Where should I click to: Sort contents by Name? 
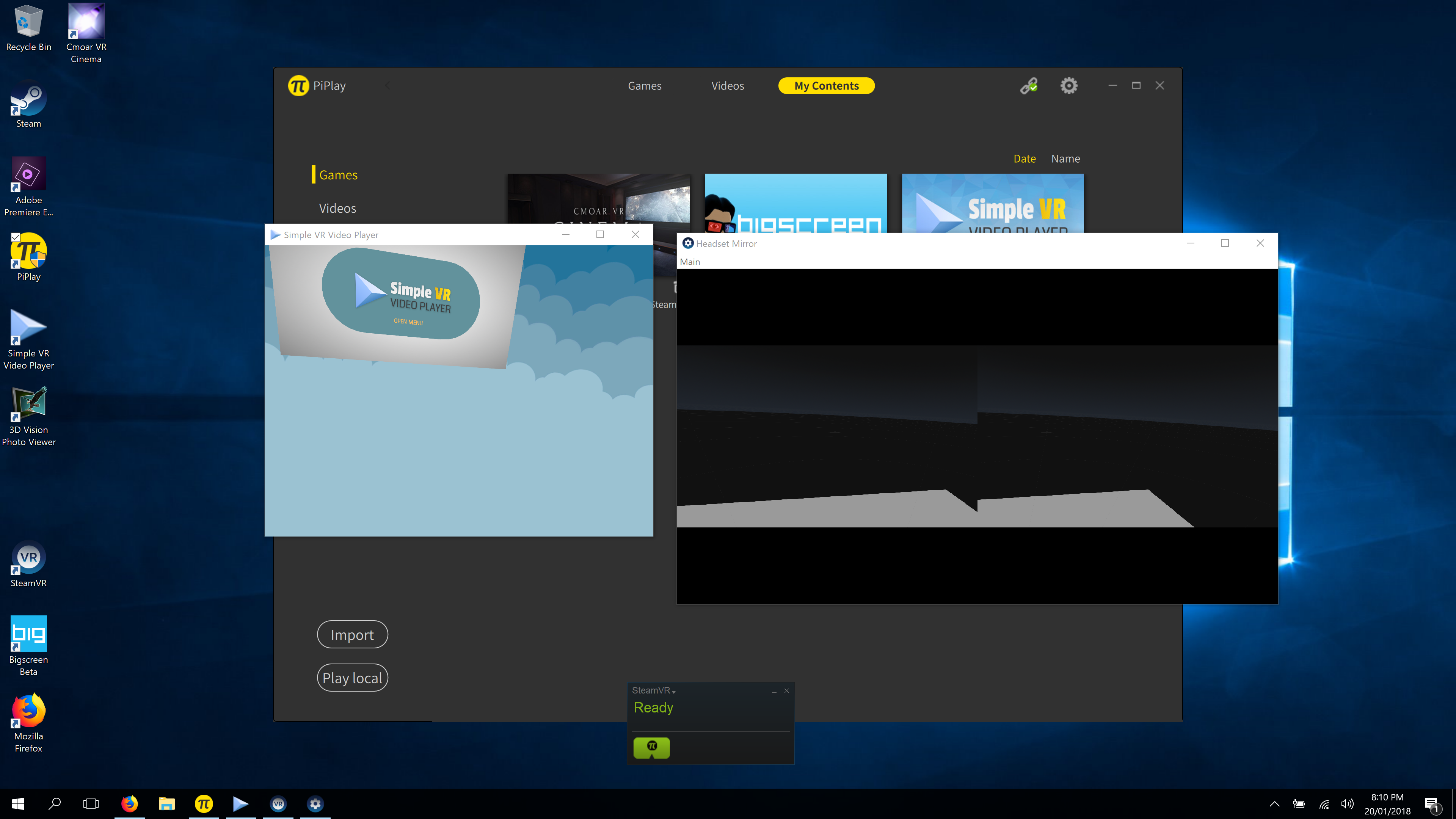[x=1065, y=159]
